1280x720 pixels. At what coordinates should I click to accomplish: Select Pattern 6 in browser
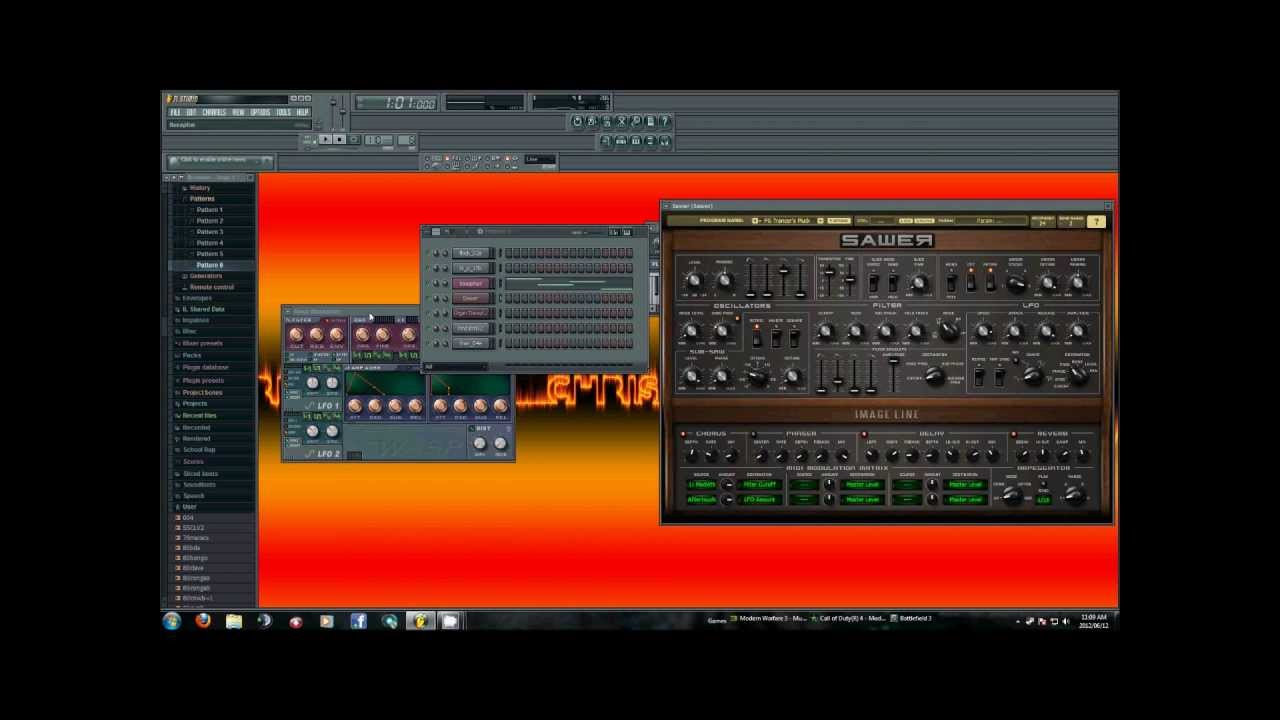tap(209, 265)
